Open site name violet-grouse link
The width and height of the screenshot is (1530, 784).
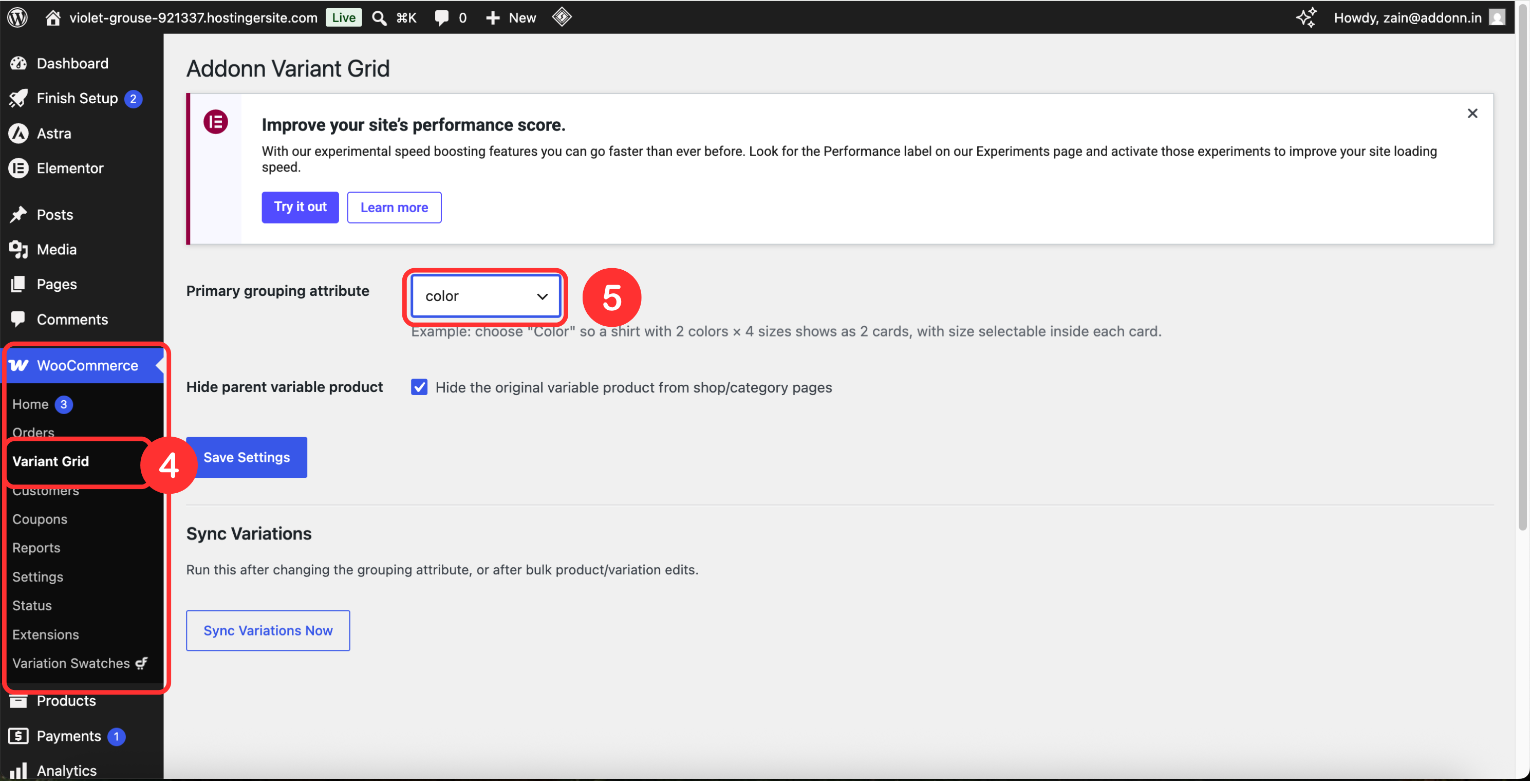(194, 18)
